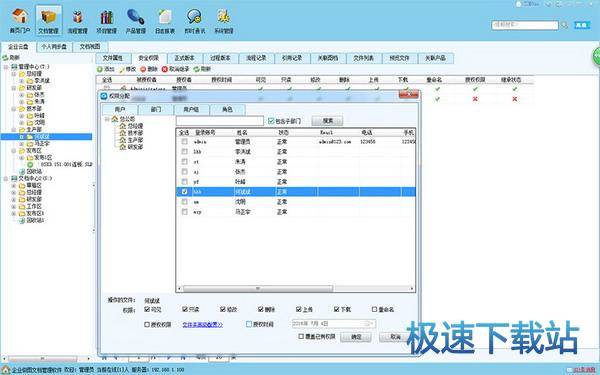Expand the 马正宇 folder node
Image resolution: width=600 pixels, height=375 pixels.
tap(22, 144)
